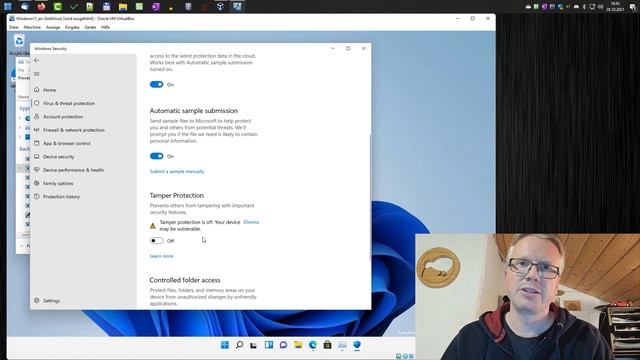Open the Datei menu in VirtualBox
Screen dimensions: 640x360
pos(14,27)
